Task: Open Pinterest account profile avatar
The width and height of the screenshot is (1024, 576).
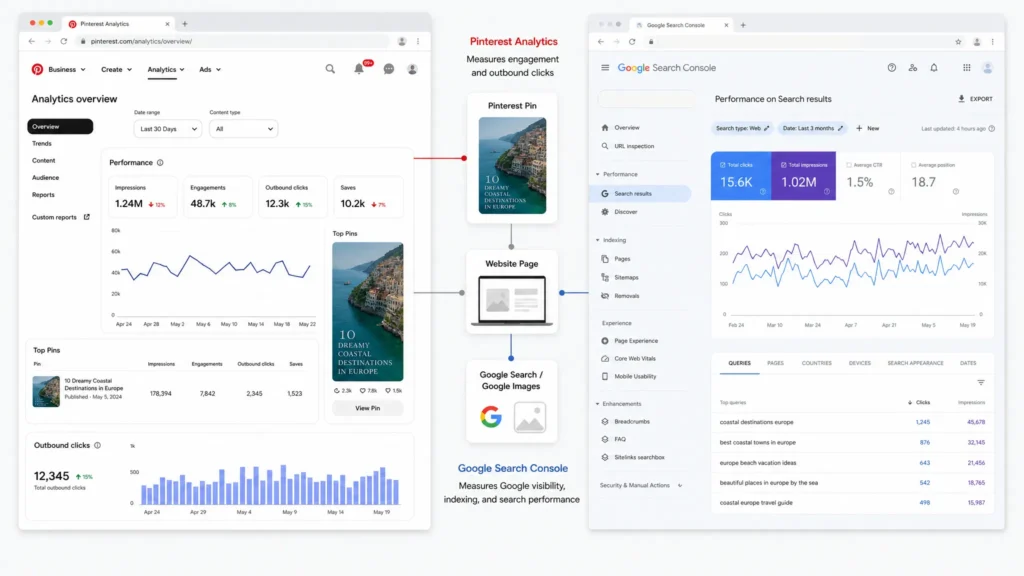Action: (x=412, y=69)
